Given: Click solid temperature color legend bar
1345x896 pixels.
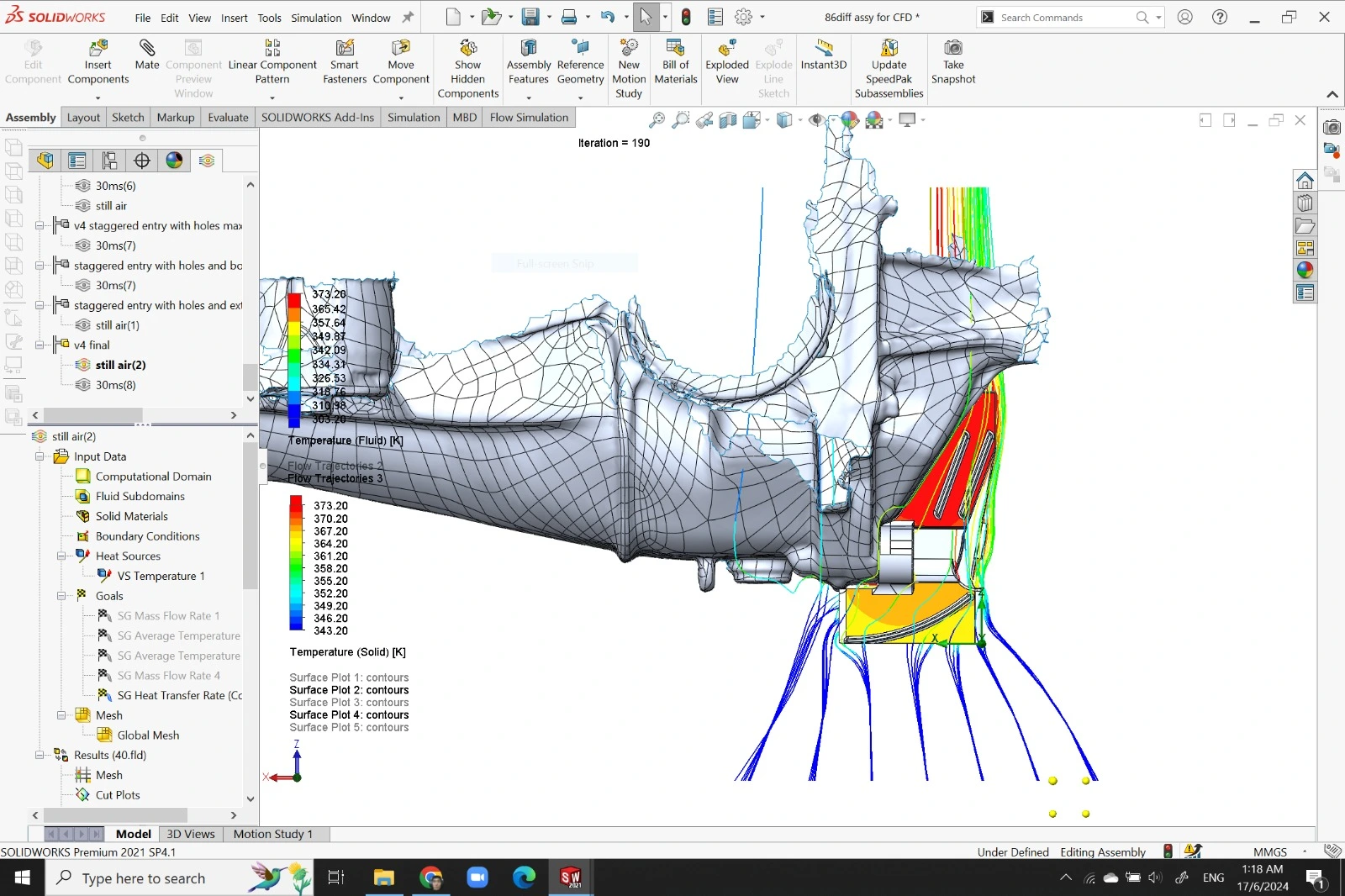Looking at the screenshot, I should tap(296, 563).
